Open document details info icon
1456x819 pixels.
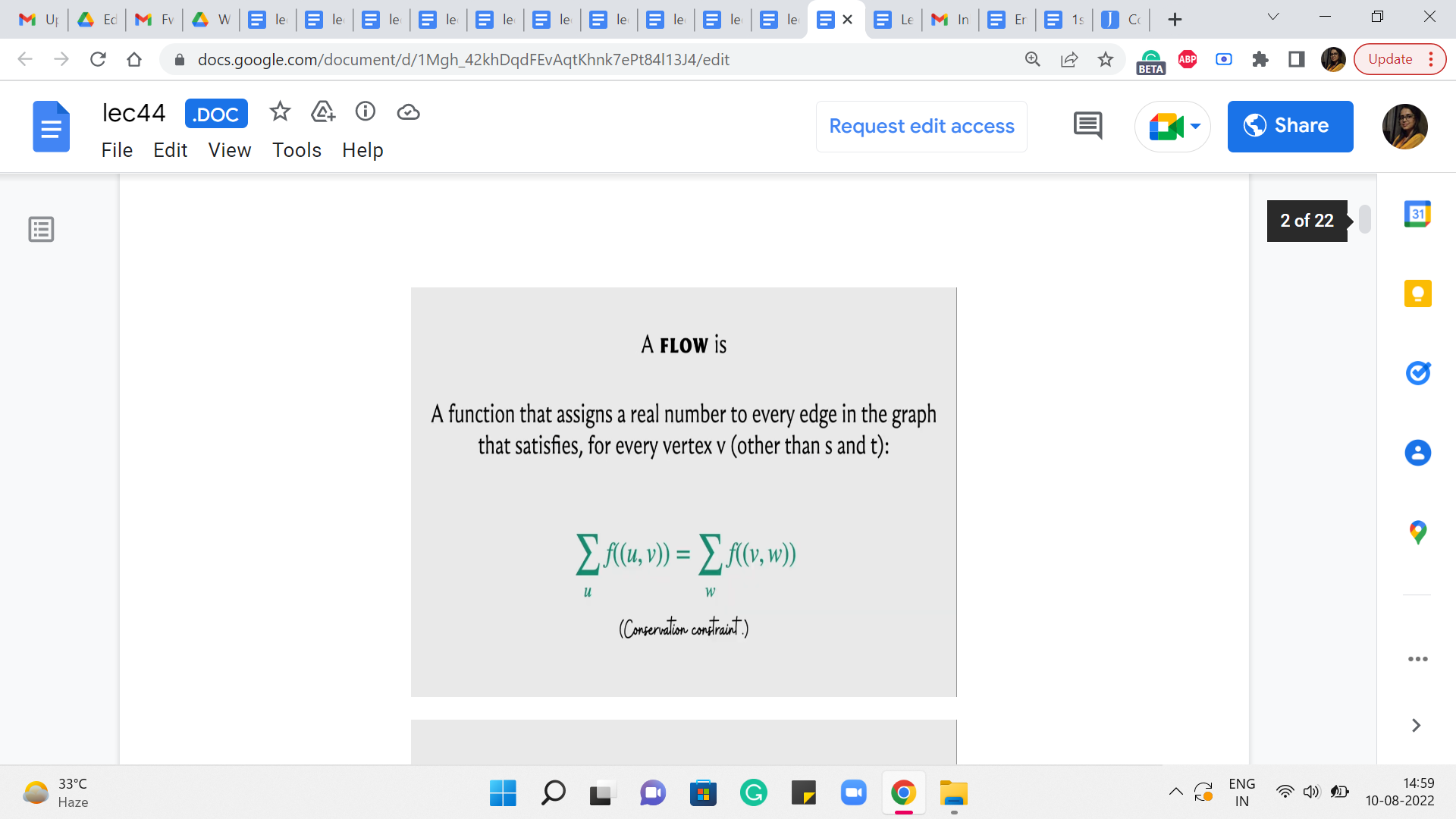366,112
